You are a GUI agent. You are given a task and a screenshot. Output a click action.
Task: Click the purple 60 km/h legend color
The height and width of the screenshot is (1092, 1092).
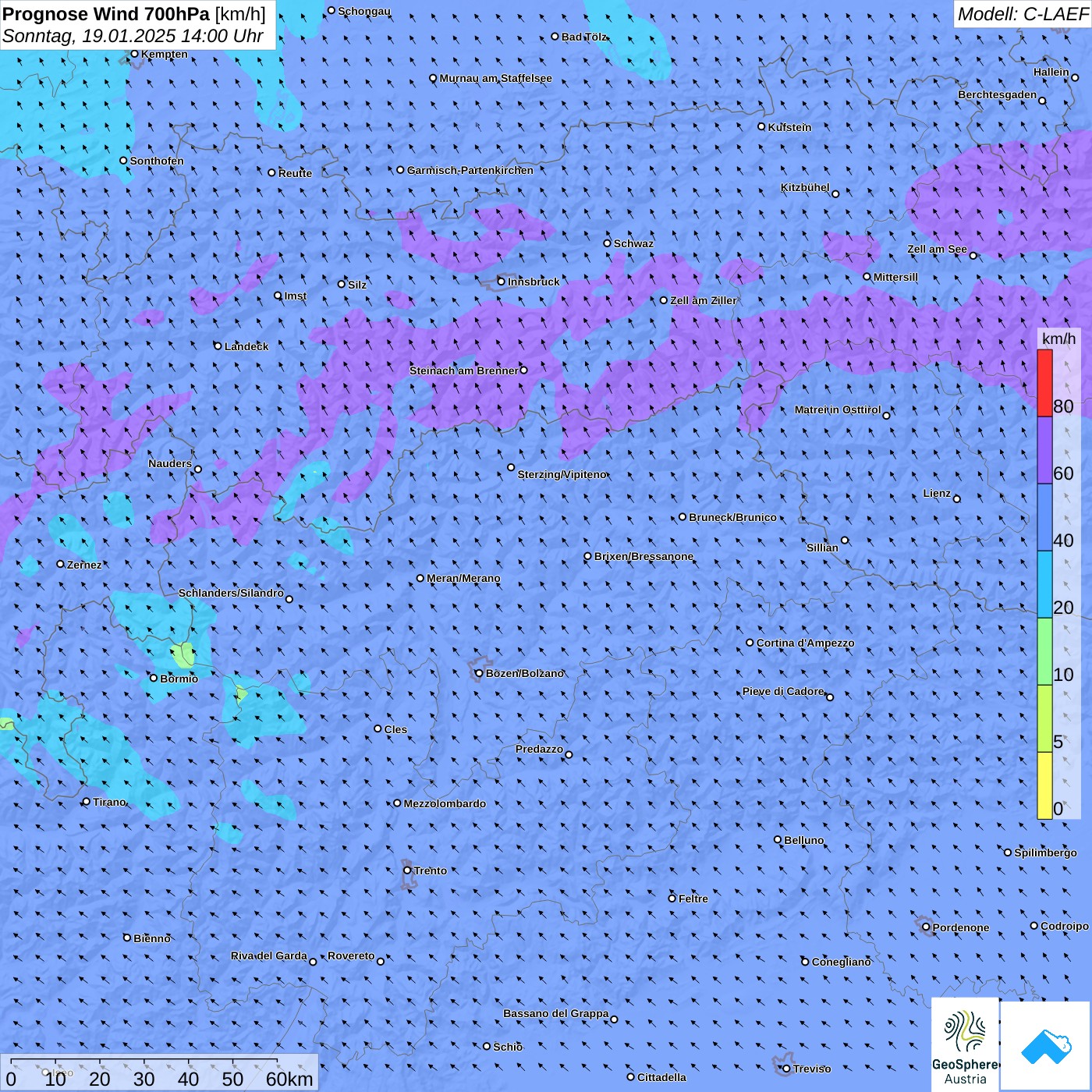pos(1044,451)
